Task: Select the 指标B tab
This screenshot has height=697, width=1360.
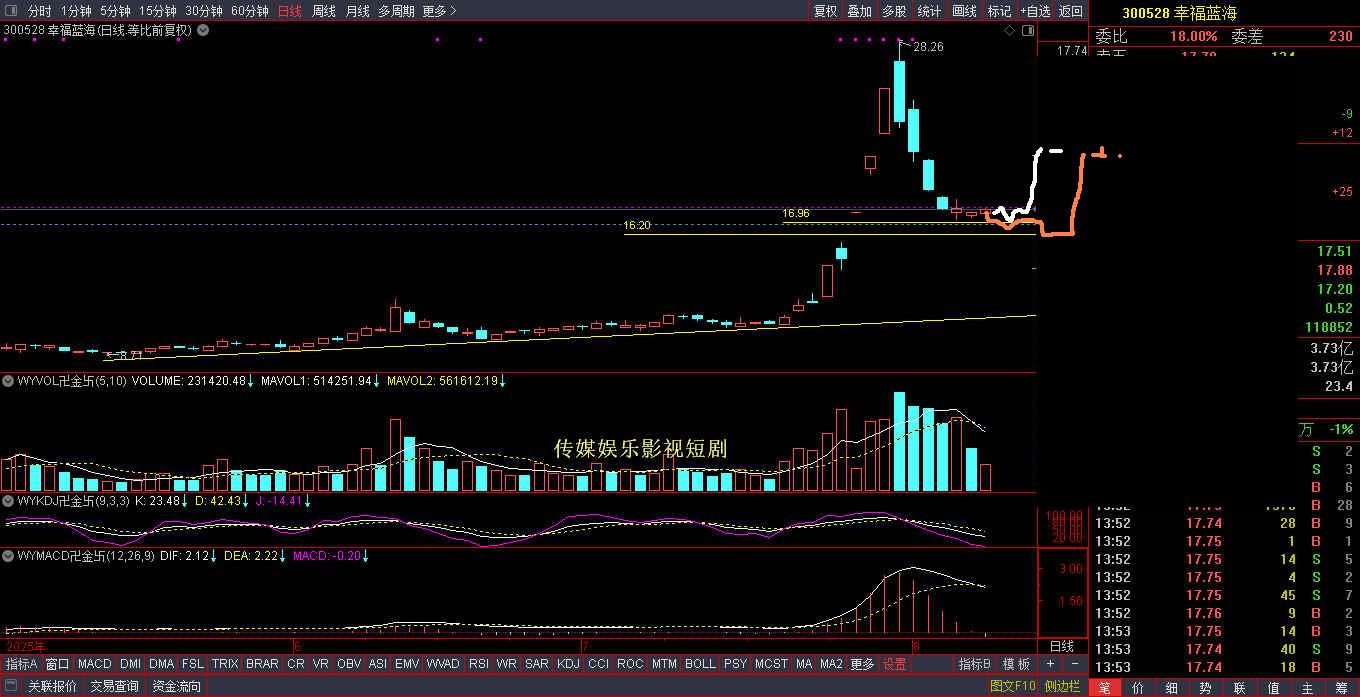Action: 974,664
